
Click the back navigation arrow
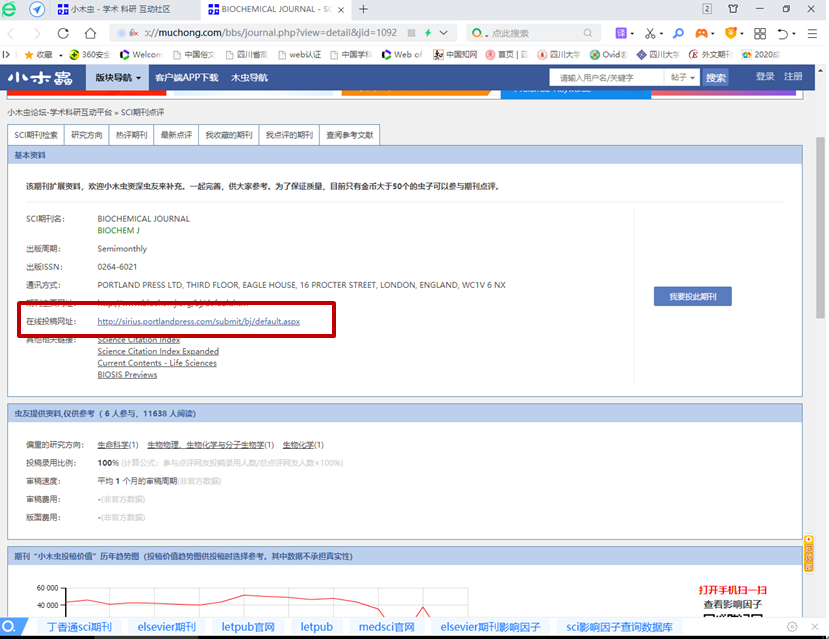tap(11, 33)
